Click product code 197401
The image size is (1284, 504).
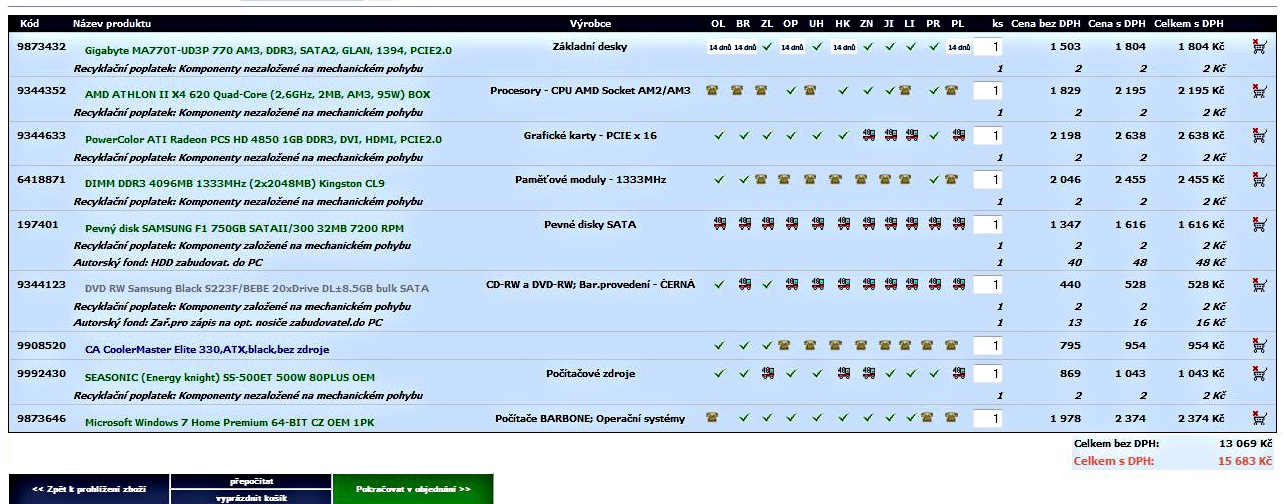(x=37, y=224)
